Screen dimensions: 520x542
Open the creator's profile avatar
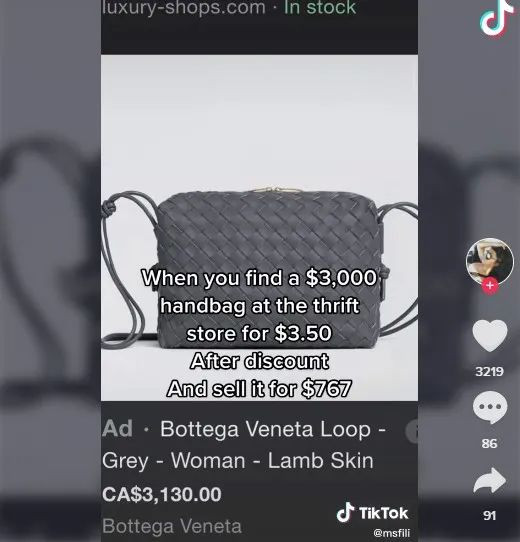click(x=490, y=261)
